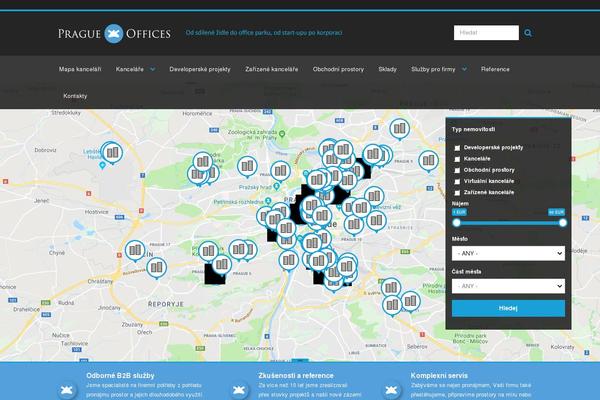Click the Nájem slider minimum handle
600x400 pixels.
[x=457, y=223]
